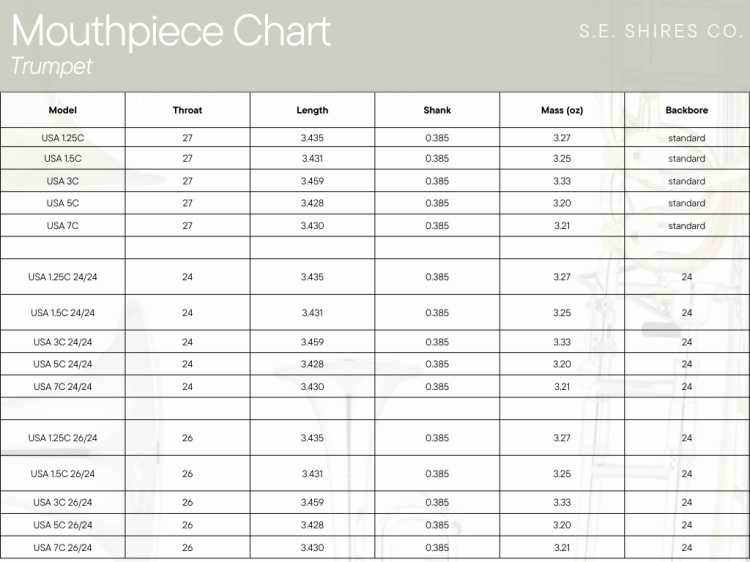
Task: Click the Length column header
Action: click(x=312, y=110)
